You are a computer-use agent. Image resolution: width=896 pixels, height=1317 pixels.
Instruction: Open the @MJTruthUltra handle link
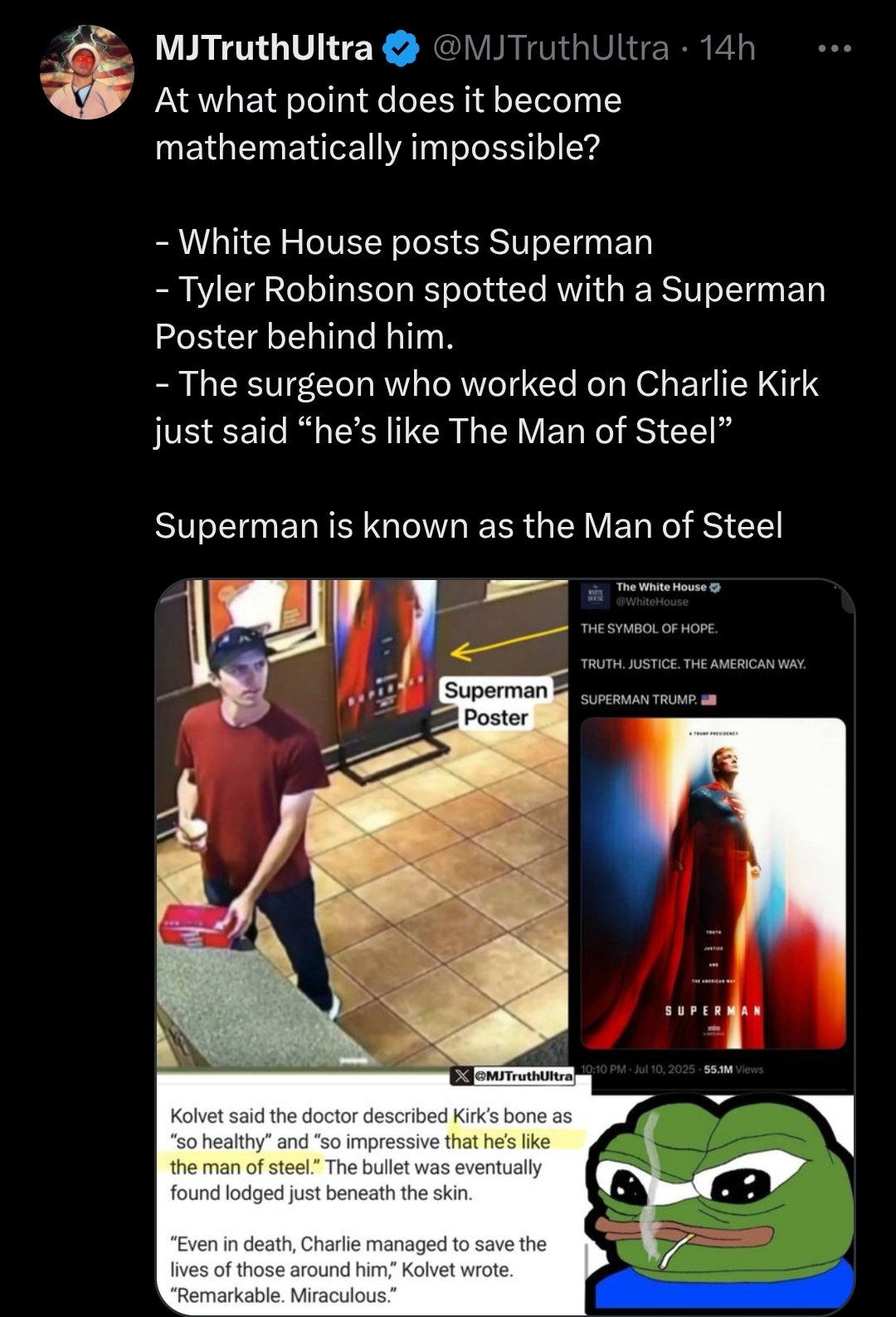pos(550,48)
